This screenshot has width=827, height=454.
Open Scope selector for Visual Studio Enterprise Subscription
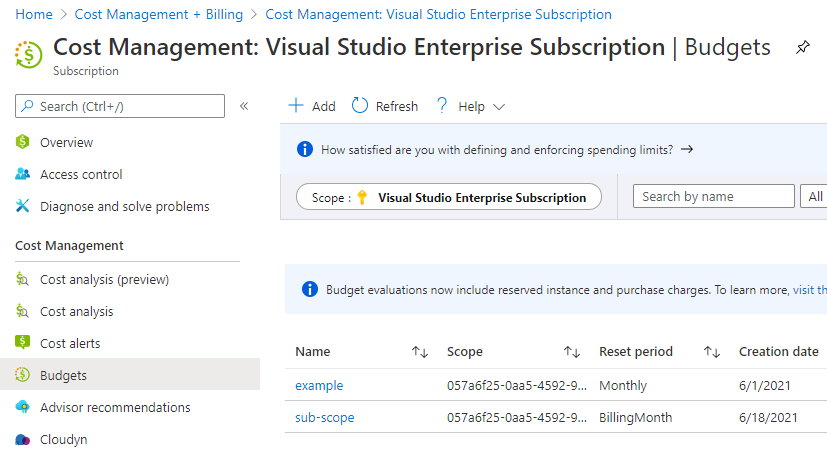tap(449, 197)
